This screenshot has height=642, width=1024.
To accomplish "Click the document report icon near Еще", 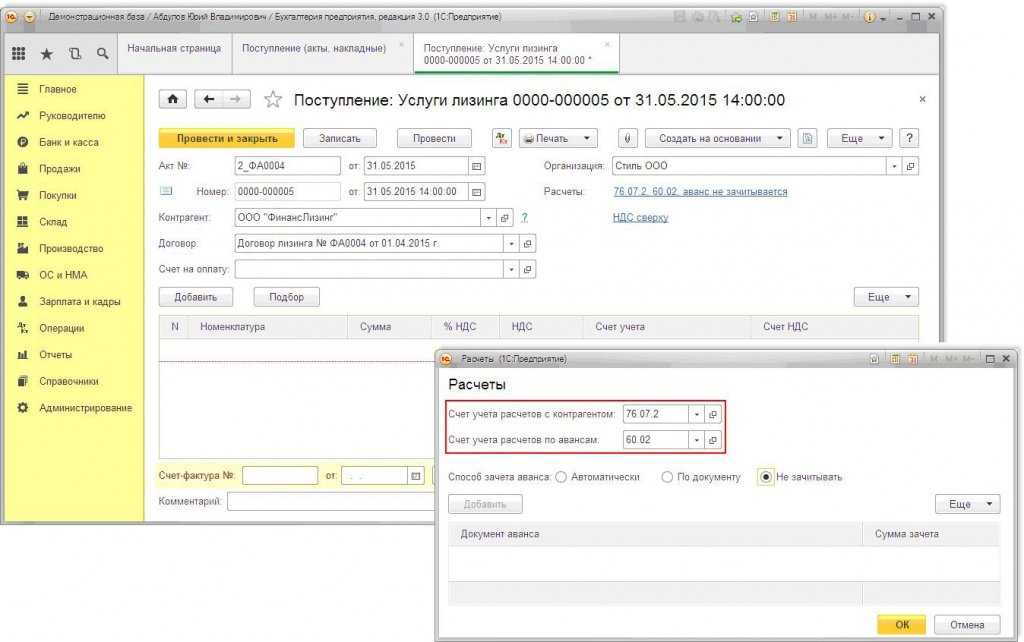I will [x=807, y=138].
